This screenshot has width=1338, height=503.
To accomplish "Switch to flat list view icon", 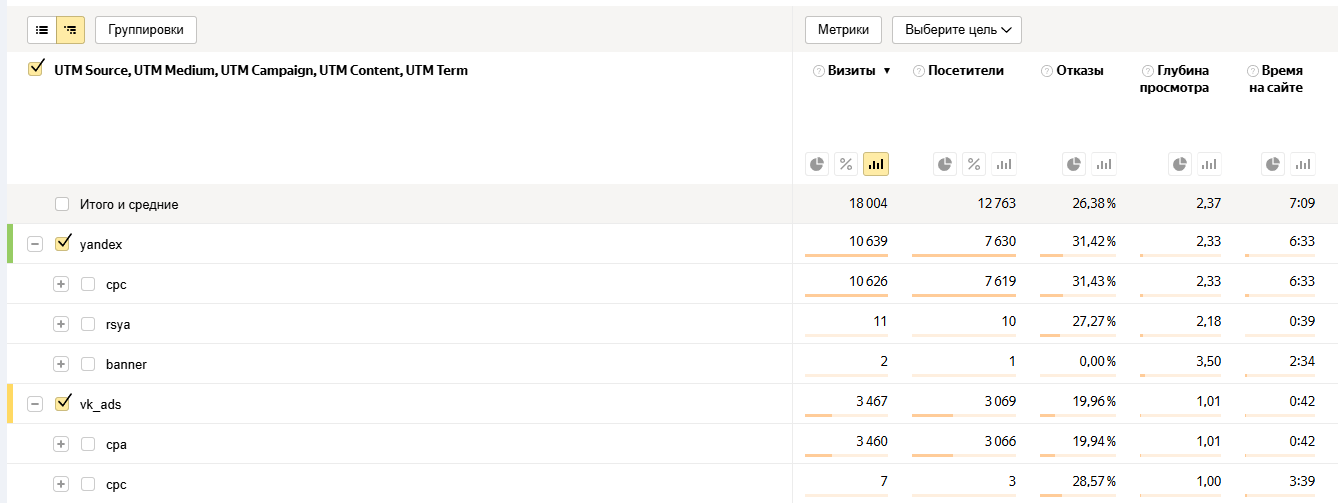I will tap(42, 30).
